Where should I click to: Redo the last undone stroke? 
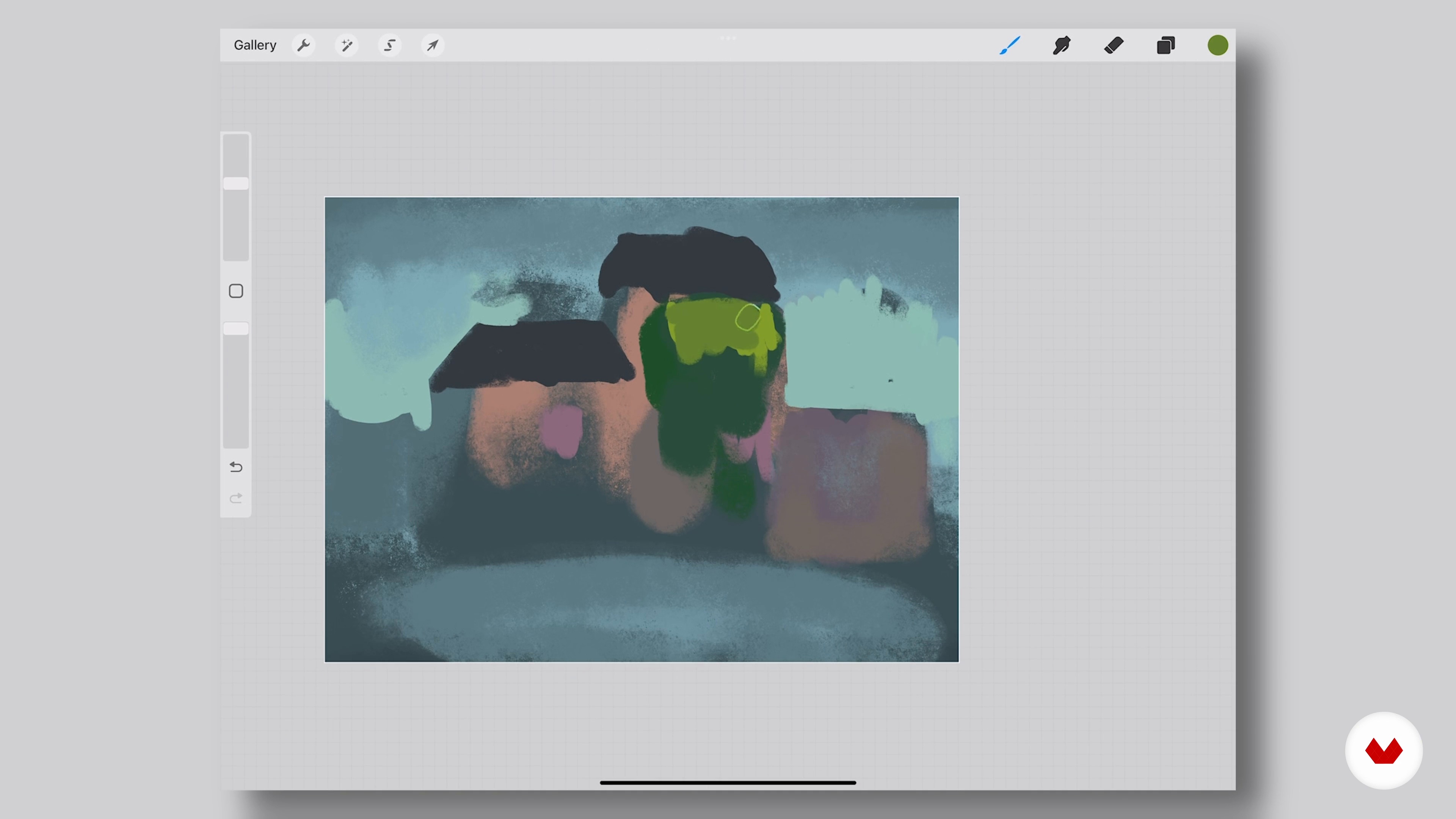pos(236,498)
